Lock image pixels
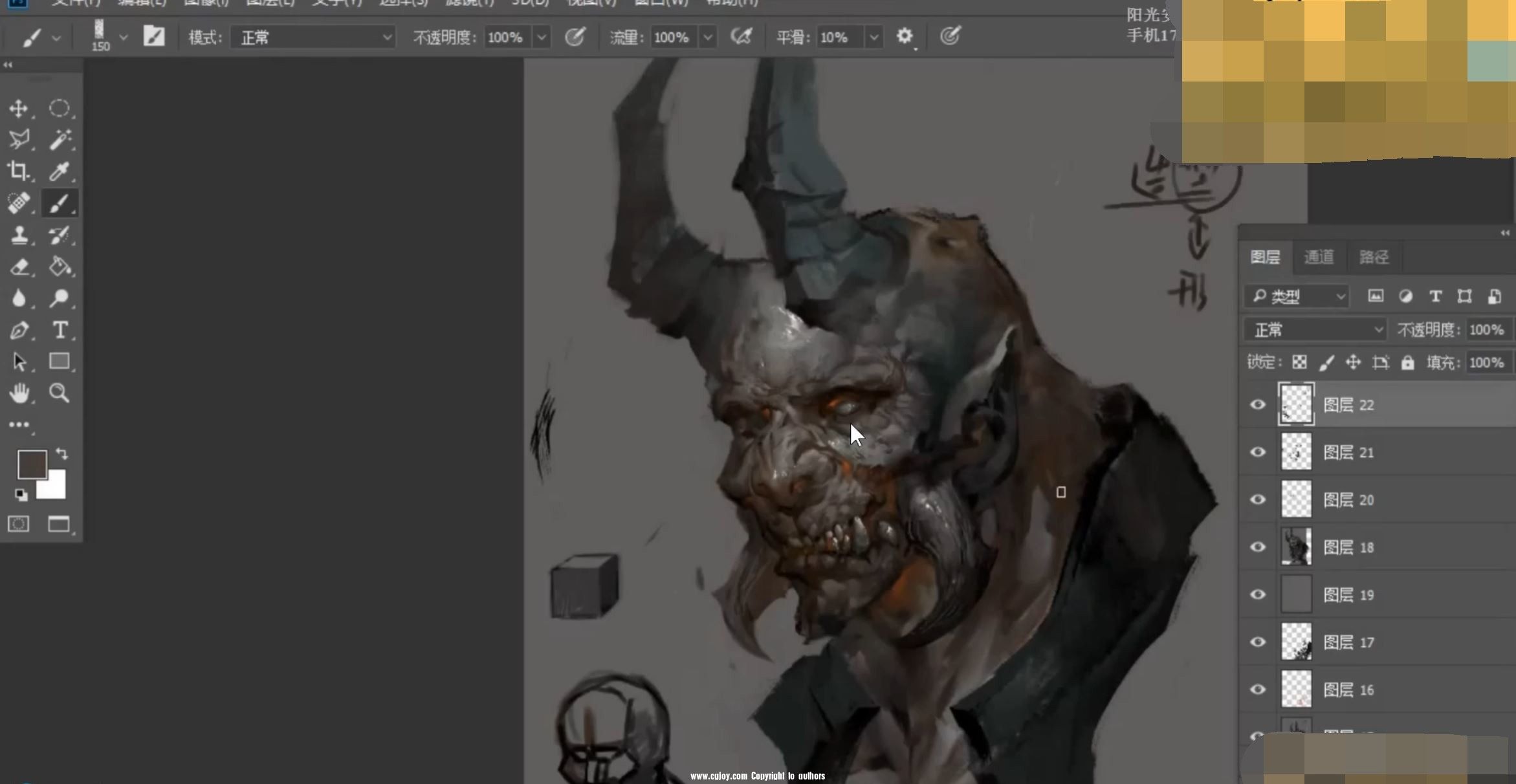Screen dimensions: 1516x784 point(1326,362)
